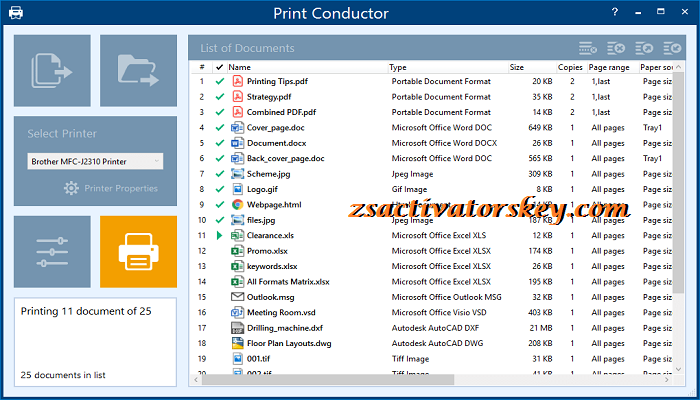Click the 21 MB size cell
Screen dimensions: 700x400
tap(540, 328)
